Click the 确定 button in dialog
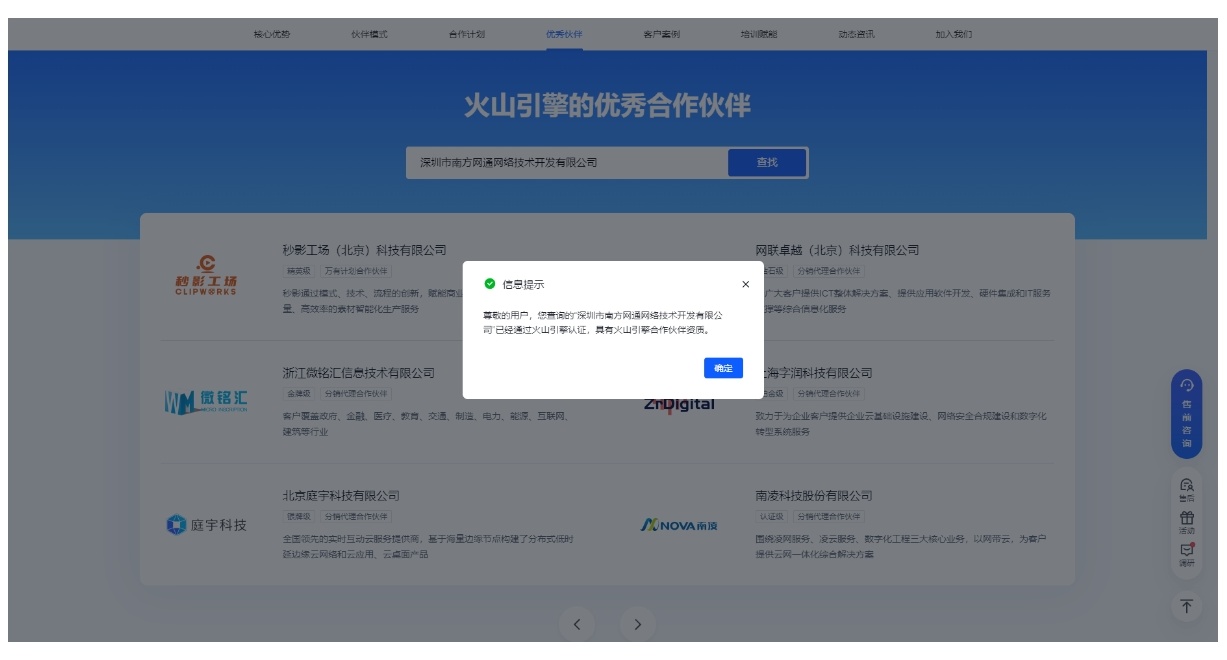 tap(723, 368)
